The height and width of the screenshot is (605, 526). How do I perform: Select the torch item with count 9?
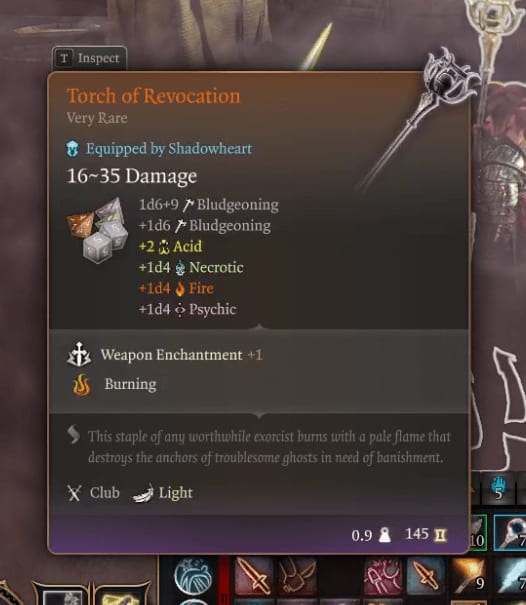point(469,576)
